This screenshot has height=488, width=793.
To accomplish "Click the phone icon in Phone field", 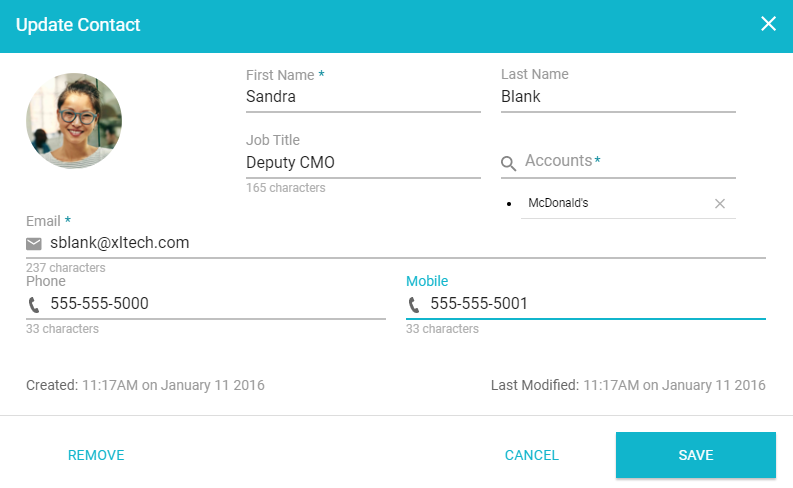I will tap(34, 304).
